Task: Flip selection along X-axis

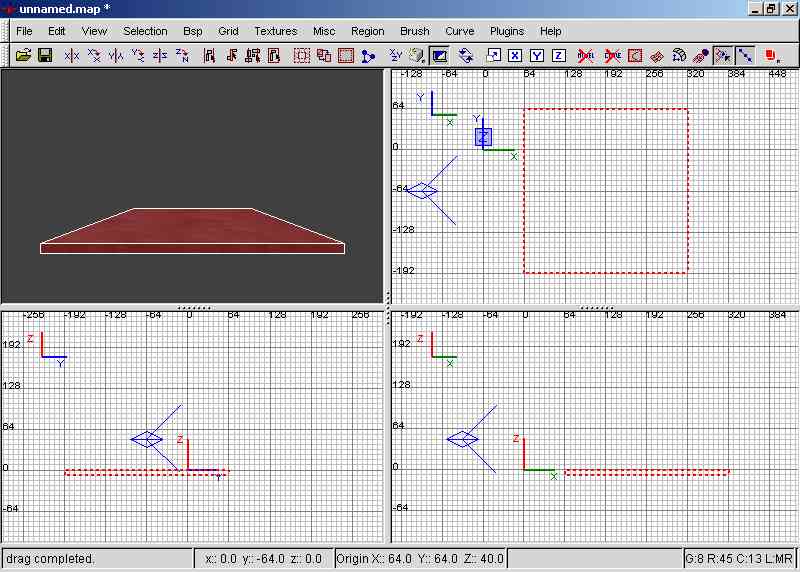Action: click(x=72, y=56)
